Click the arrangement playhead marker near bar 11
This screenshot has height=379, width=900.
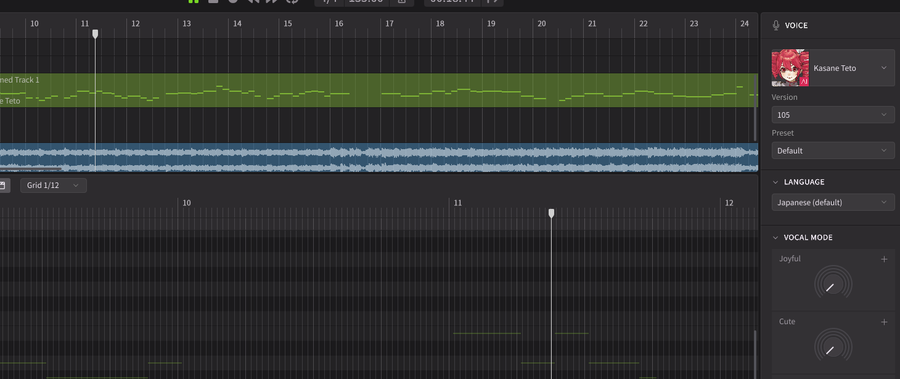[95, 34]
